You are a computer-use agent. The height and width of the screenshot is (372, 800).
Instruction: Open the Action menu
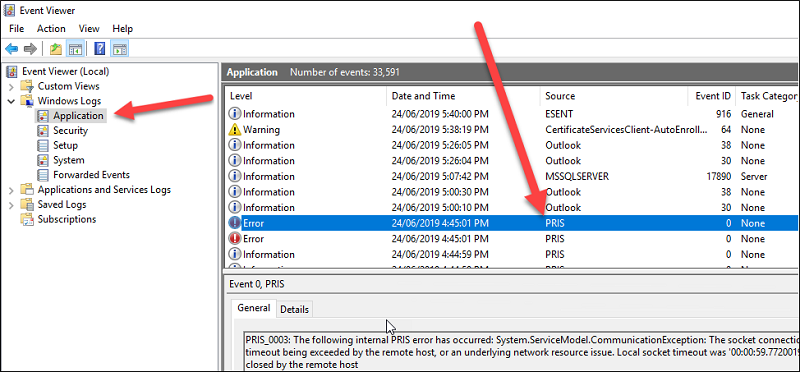[51, 29]
